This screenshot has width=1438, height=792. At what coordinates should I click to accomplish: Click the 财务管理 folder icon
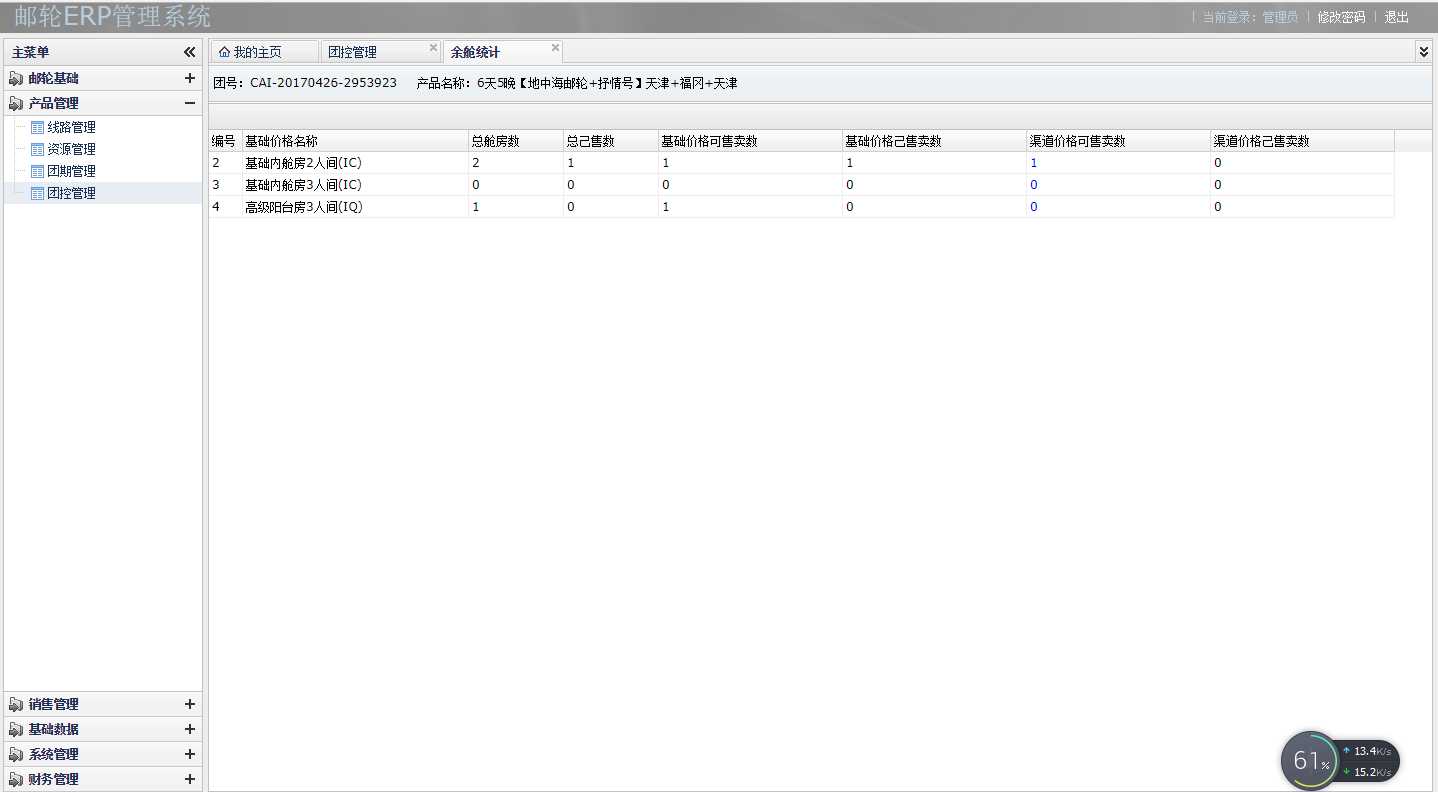point(16,779)
